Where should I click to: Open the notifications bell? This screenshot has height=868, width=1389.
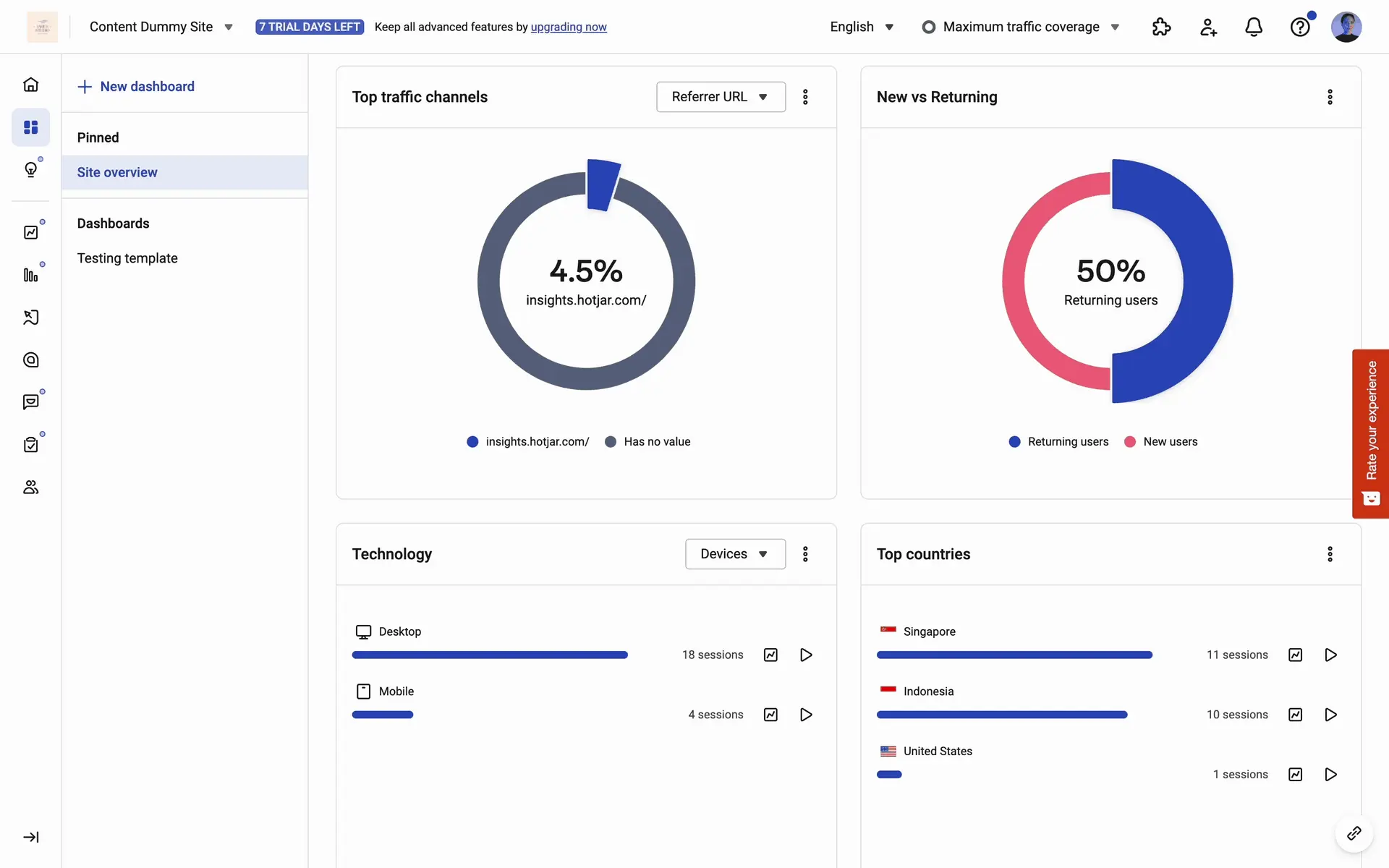click(1253, 27)
